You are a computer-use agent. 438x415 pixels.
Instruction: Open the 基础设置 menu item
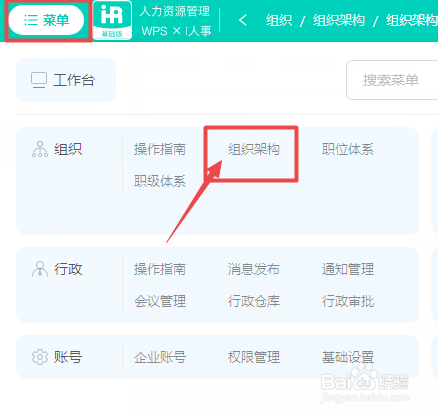[348, 357]
